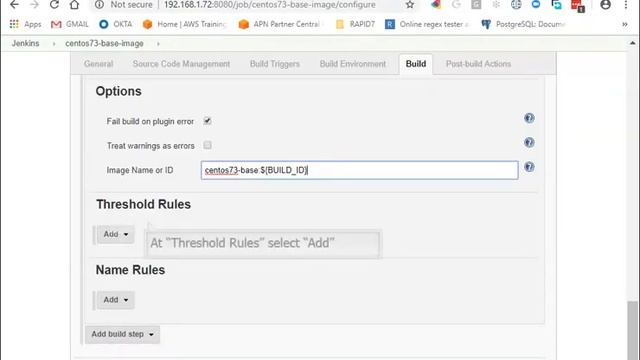Expand the arrow after Jenkins breadcrumb
The image size is (640, 360).
click(53, 44)
